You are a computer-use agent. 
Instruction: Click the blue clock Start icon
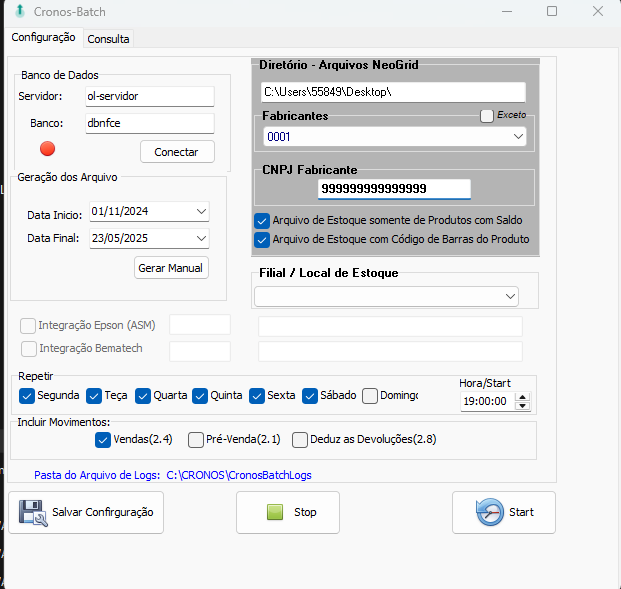pos(490,512)
